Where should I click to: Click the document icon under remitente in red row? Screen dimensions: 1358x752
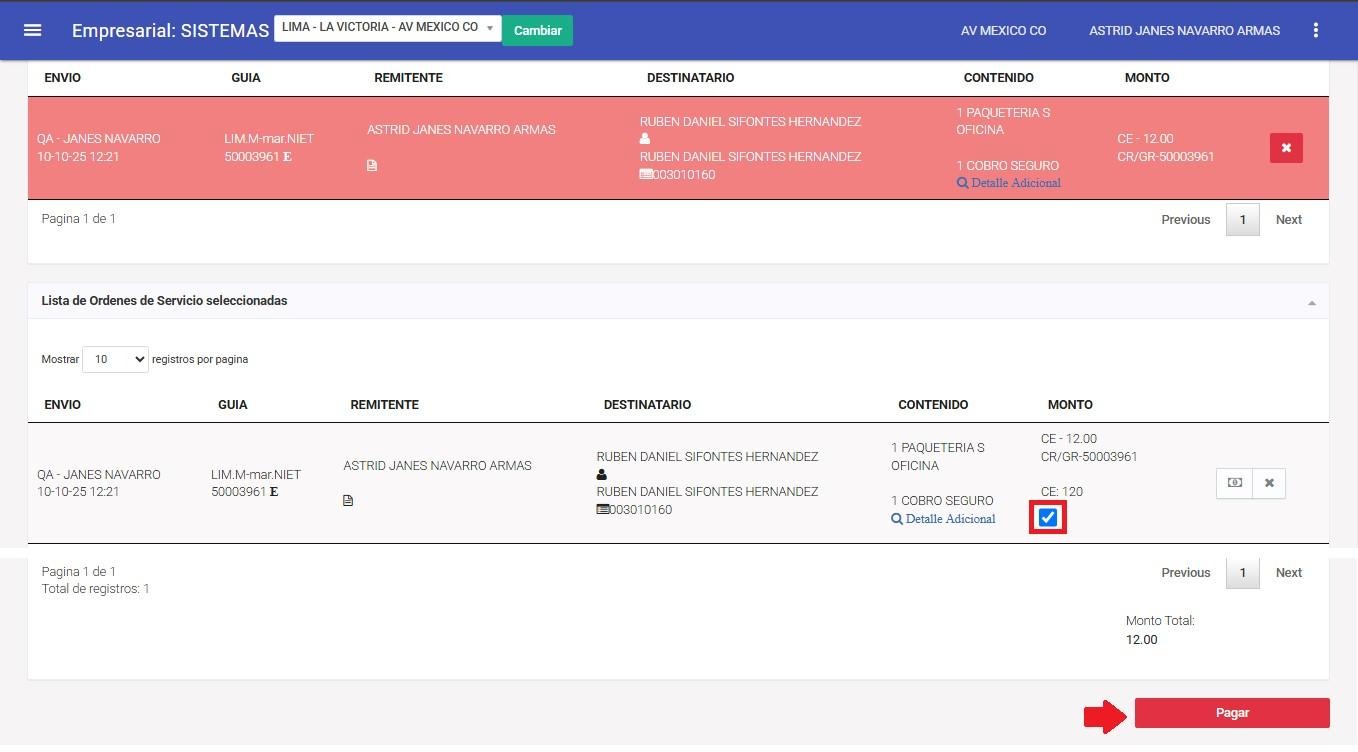tap(372, 166)
